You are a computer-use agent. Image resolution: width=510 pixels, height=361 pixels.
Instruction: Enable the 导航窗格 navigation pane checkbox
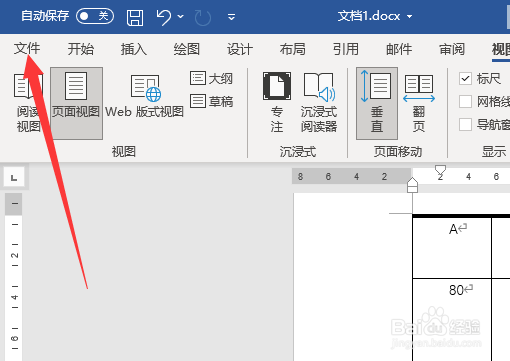[465, 124]
